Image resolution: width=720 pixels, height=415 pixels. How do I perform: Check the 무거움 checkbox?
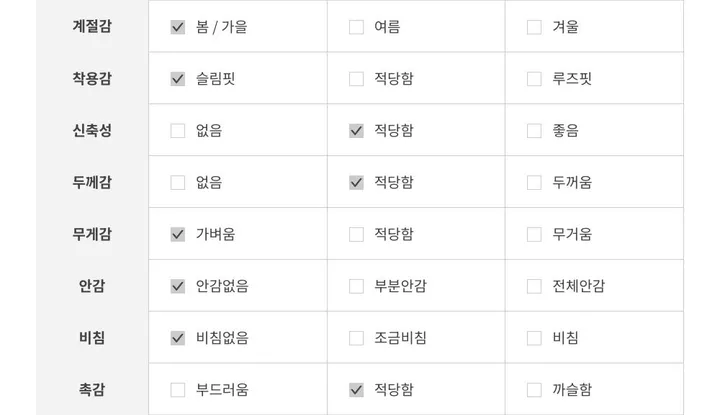534,235
